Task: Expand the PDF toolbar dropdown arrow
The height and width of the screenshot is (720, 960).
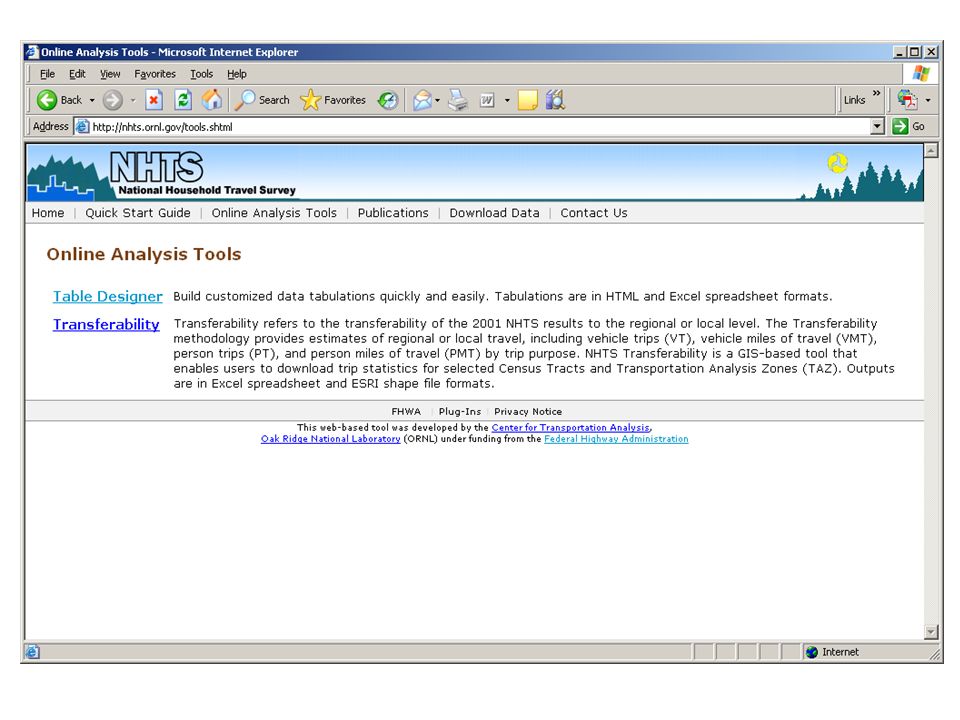Action: click(928, 100)
